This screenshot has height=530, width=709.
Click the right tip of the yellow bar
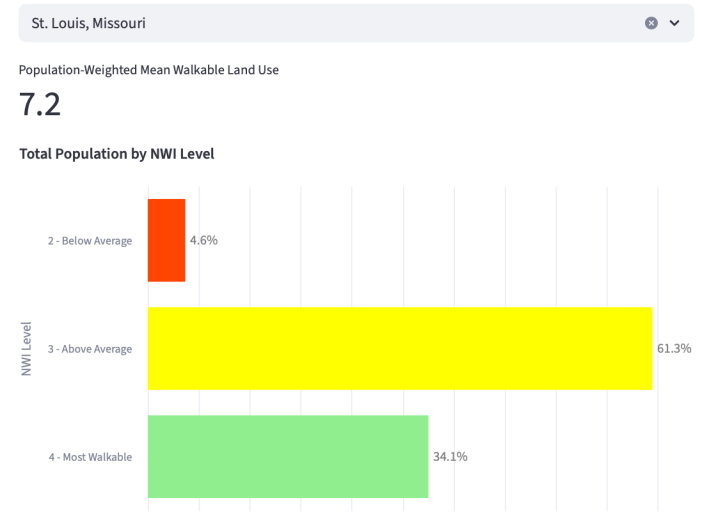pos(648,348)
